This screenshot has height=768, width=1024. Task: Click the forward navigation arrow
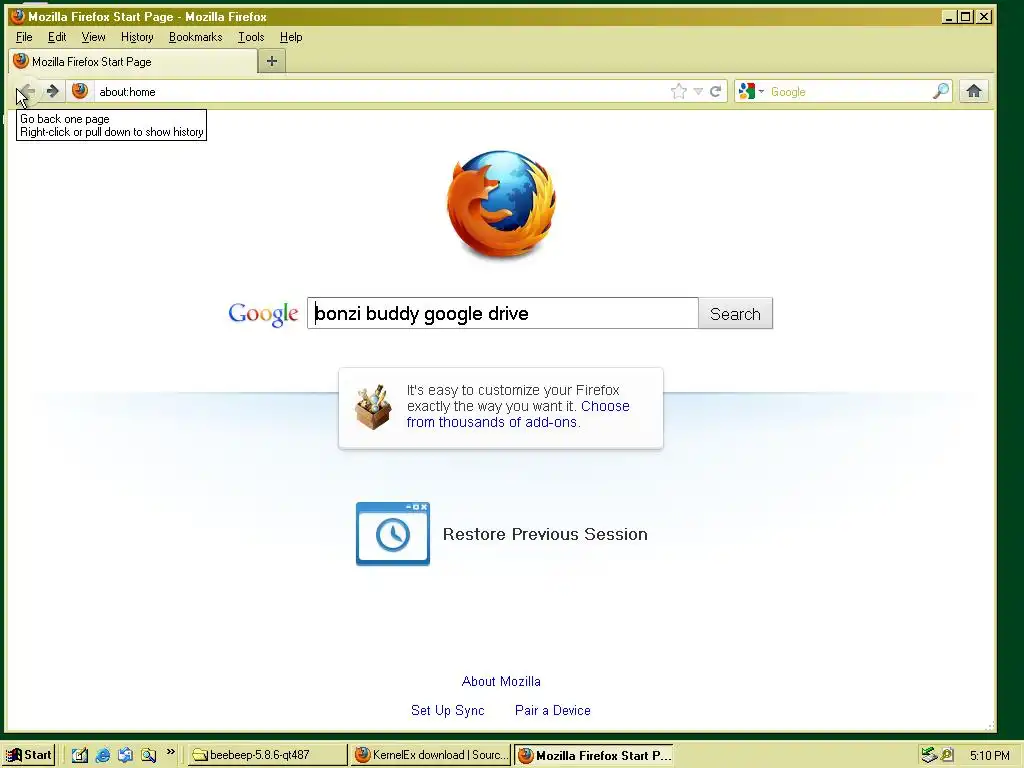(52, 91)
